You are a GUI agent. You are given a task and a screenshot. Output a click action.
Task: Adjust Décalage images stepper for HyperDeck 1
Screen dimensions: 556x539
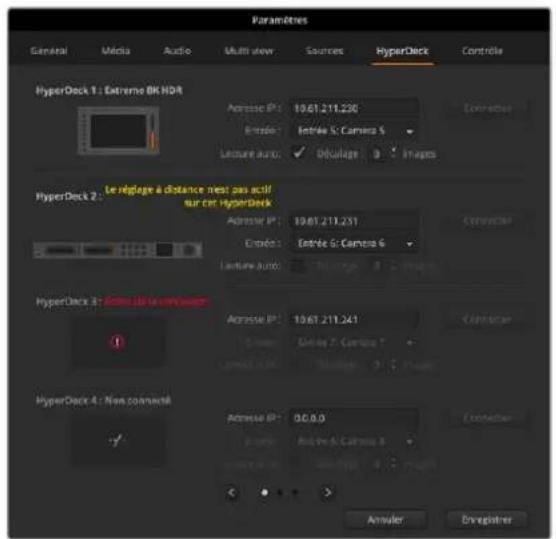click(393, 153)
